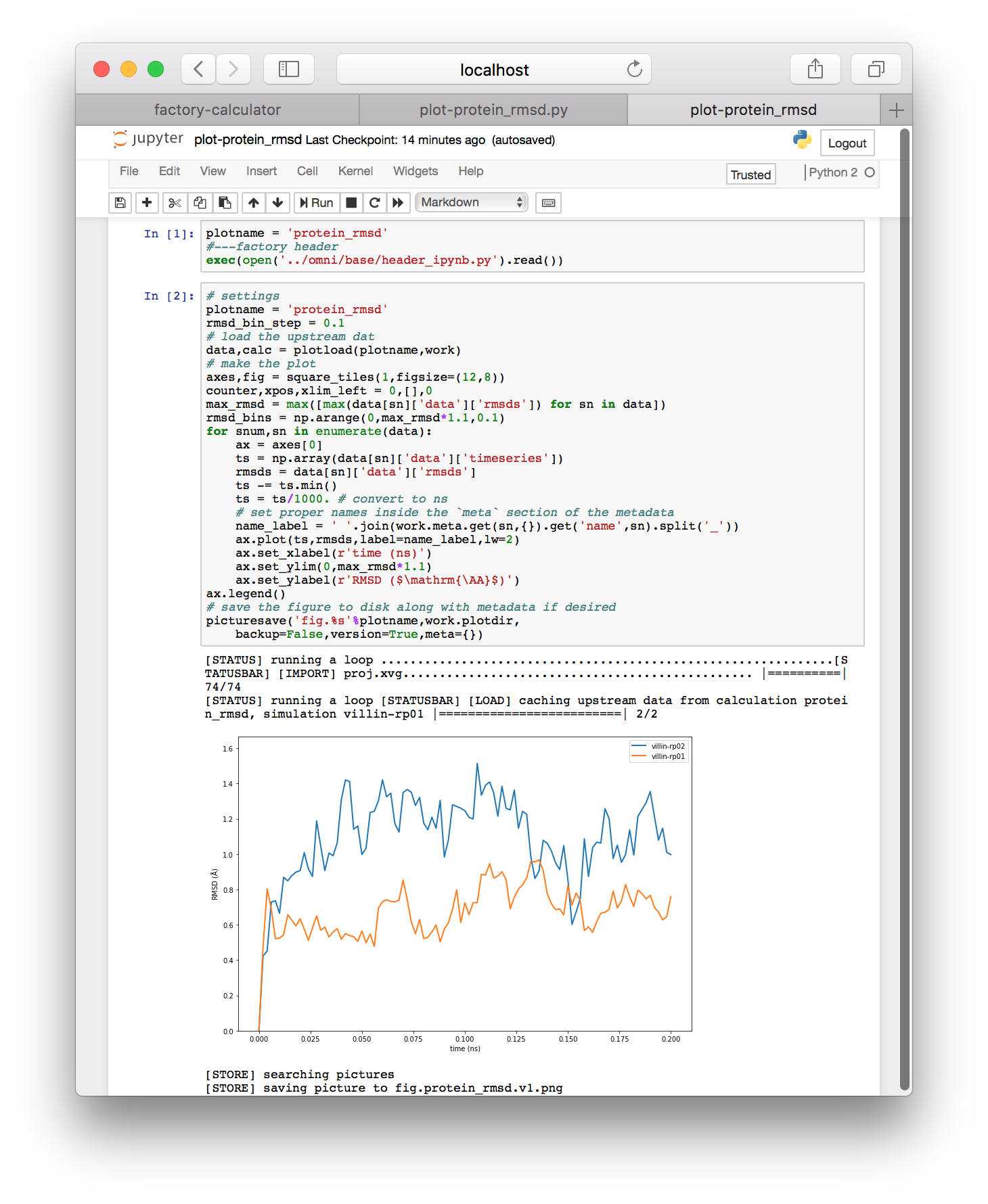Copy selected cells icon
The height and width of the screenshot is (1204, 988).
point(200,202)
